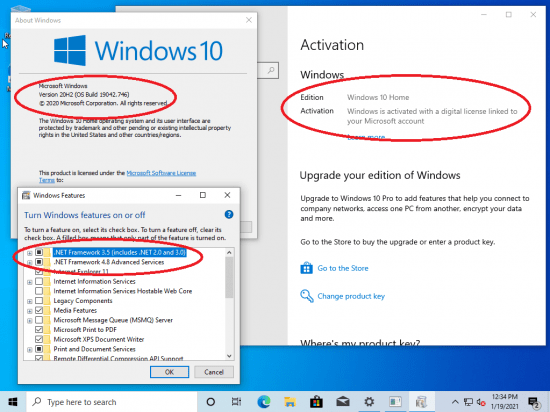This screenshot has width=550, height=412.
Task: Open Microsoft Store from the taskbar
Action: click(316, 402)
